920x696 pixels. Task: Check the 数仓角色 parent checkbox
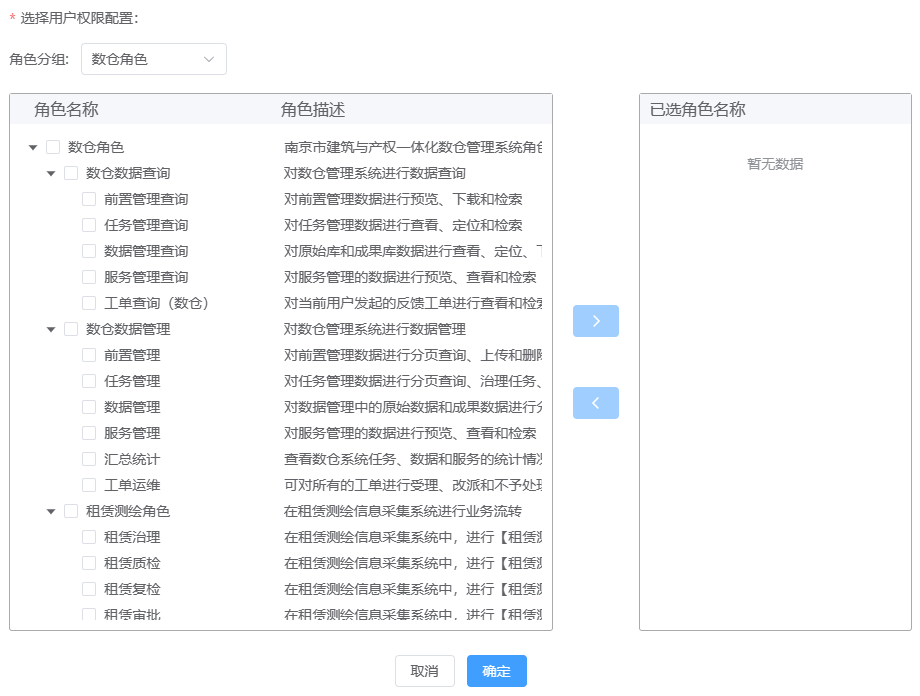[53, 146]
